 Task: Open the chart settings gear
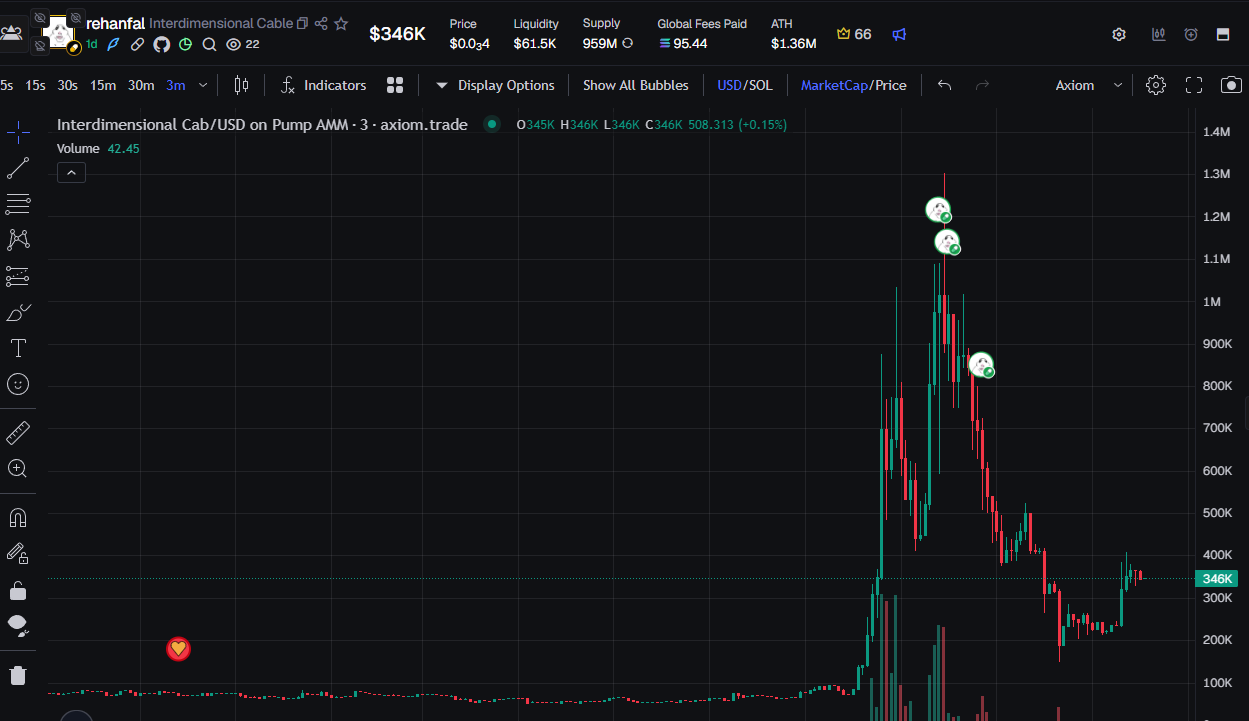(x=1156, y=85)
